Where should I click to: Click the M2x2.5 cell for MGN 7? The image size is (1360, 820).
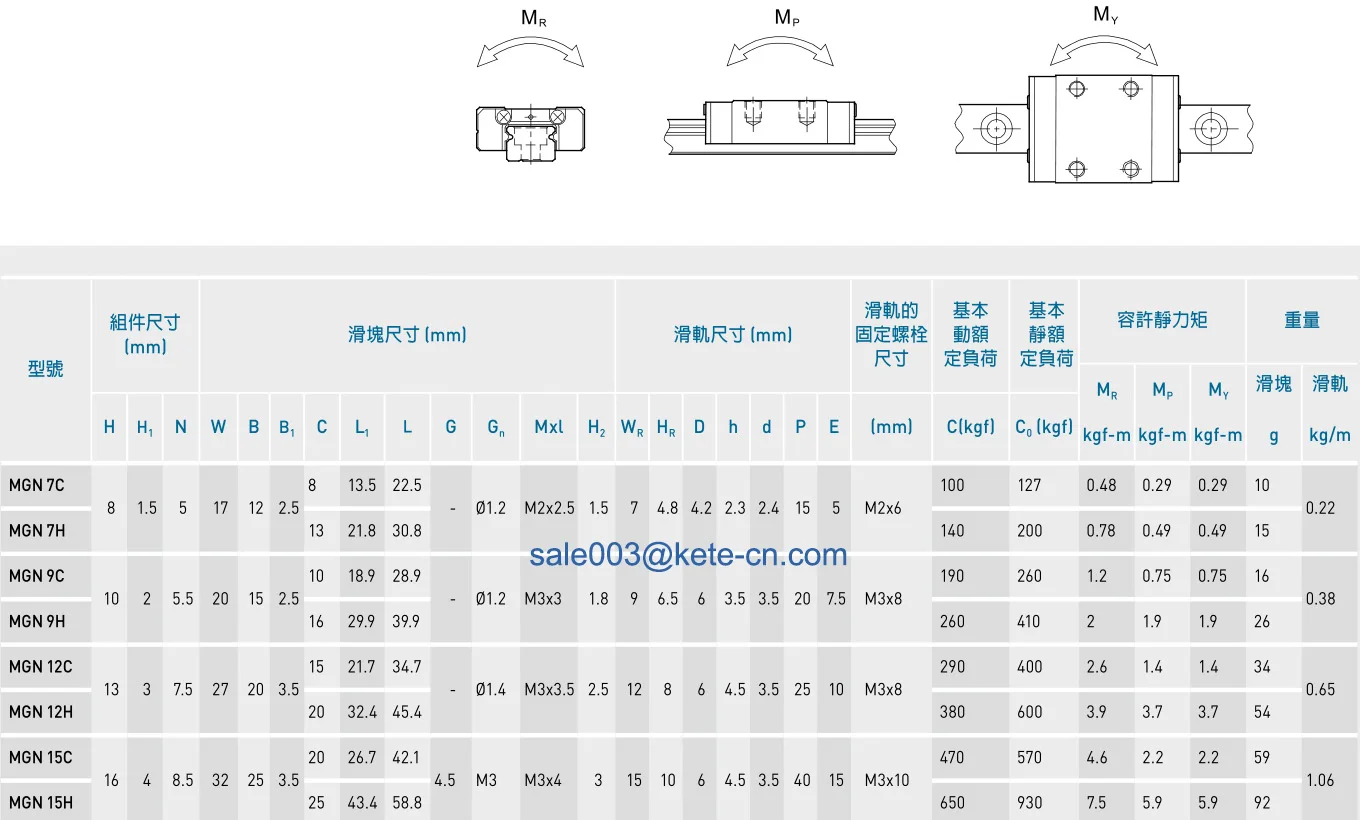tap(549, 508)
